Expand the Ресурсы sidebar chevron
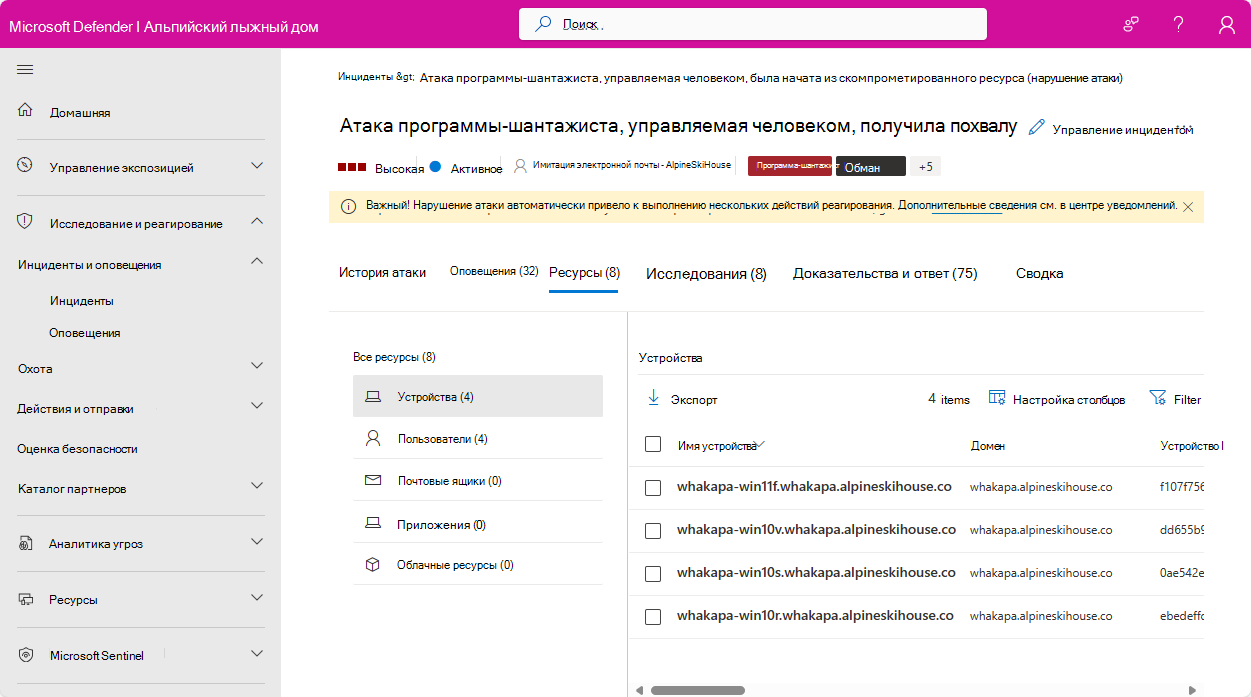This screenshot has height=697, width=1251. point(257,598)
